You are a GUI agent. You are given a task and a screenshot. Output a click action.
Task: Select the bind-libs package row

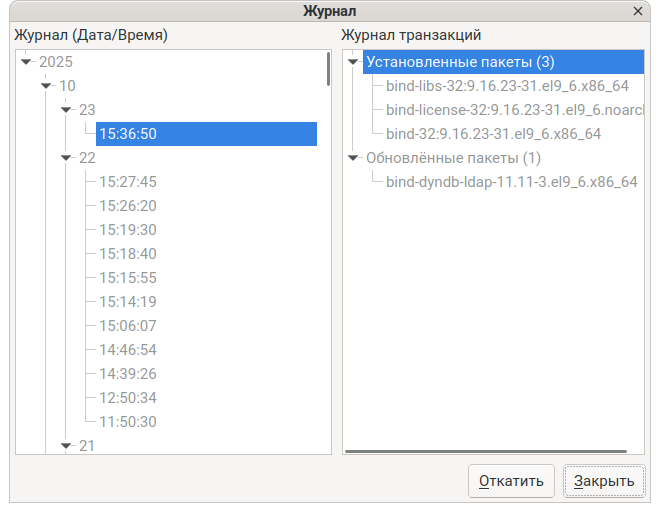coord(507,86)
